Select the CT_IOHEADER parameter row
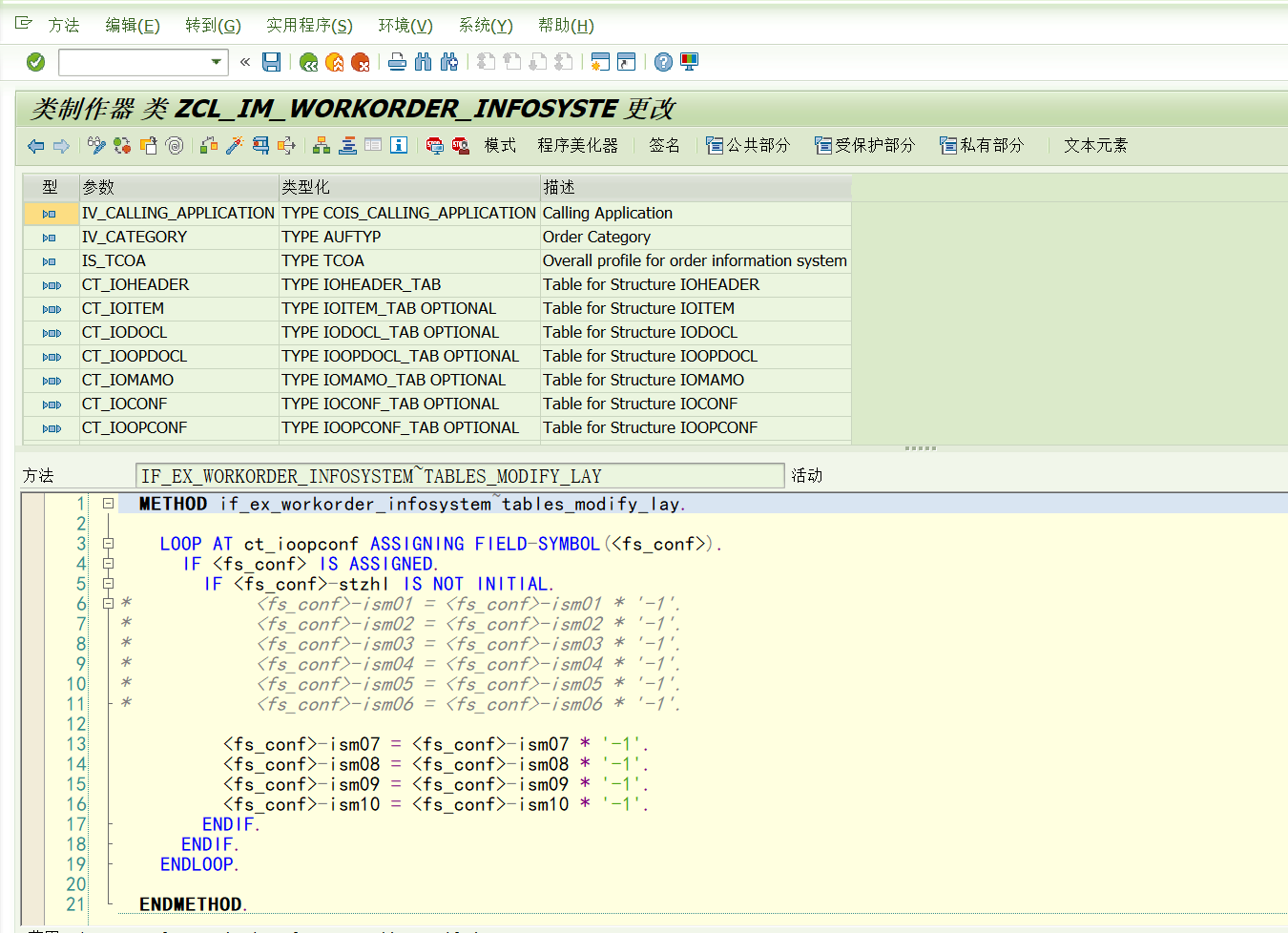The image size is (1288, 933). tap(135, 284)
